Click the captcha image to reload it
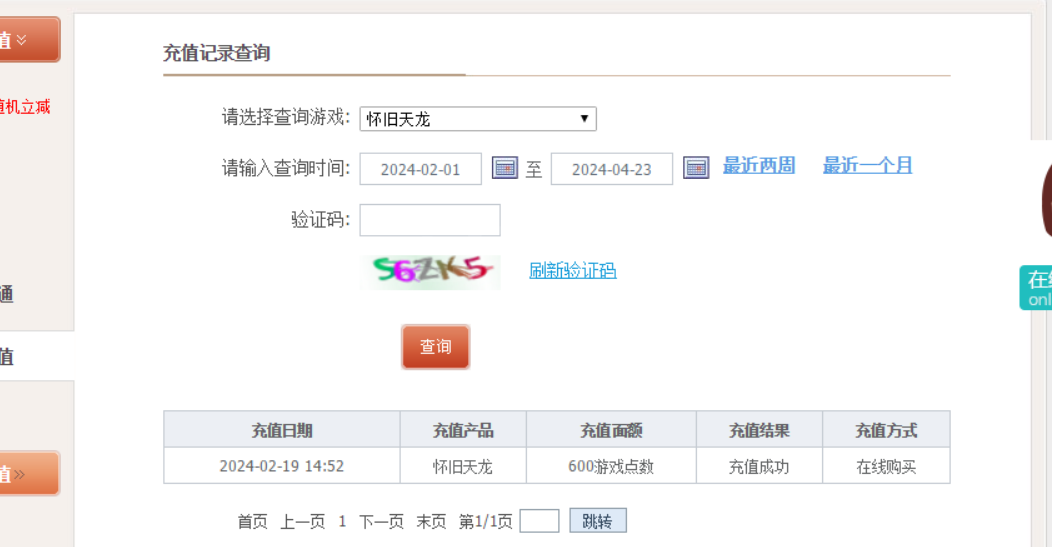Screen dimensions: 1052x547 430,271
